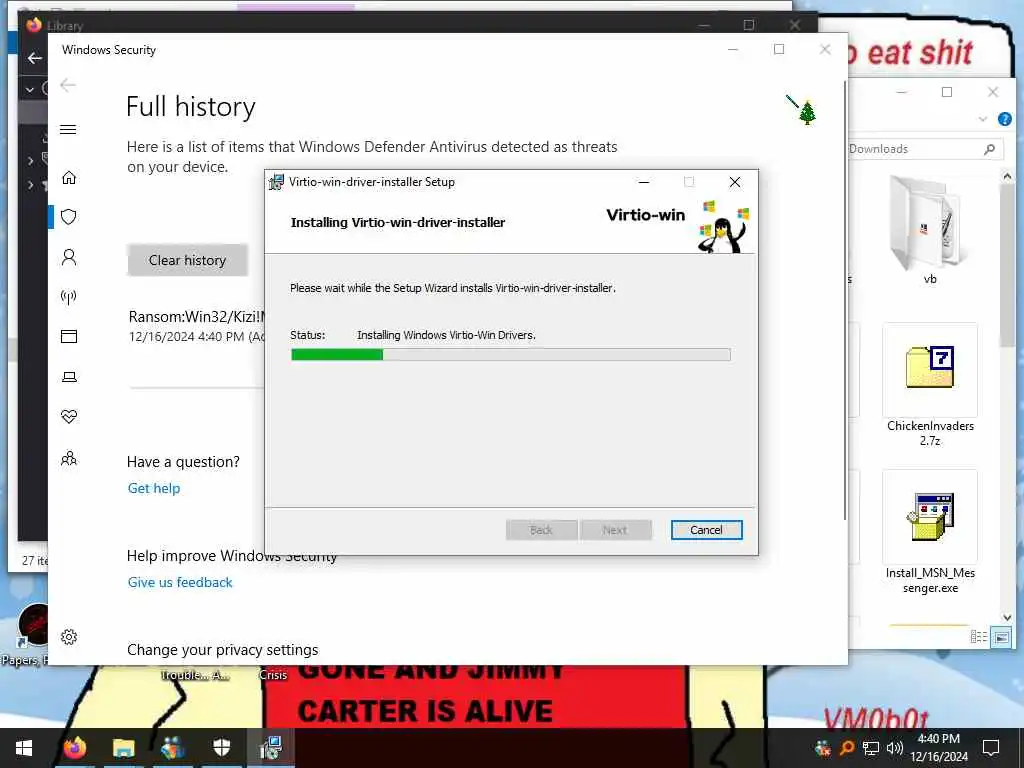
Task: Click Clear history button
Action: coord(187,260)
